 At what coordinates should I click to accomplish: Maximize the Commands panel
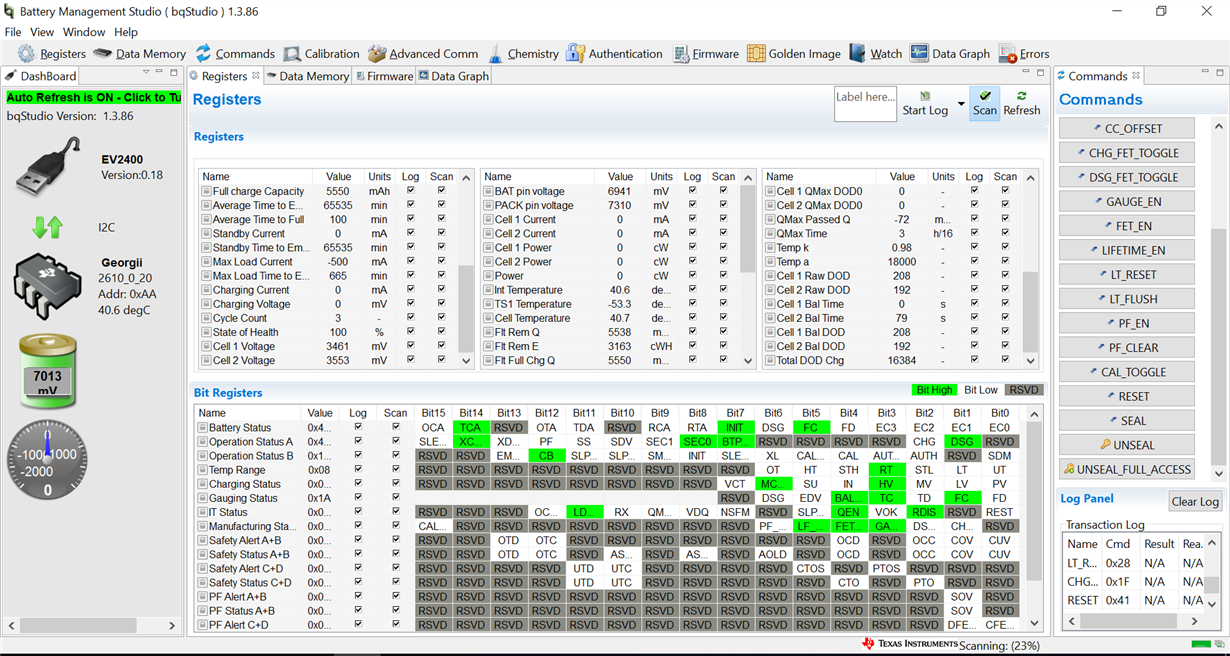tap(1220, 75)
